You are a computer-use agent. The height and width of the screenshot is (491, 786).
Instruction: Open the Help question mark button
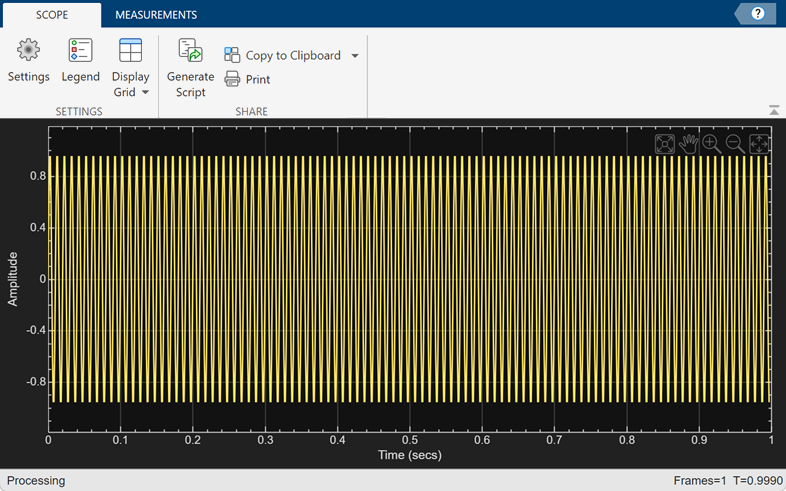(758, 14)
